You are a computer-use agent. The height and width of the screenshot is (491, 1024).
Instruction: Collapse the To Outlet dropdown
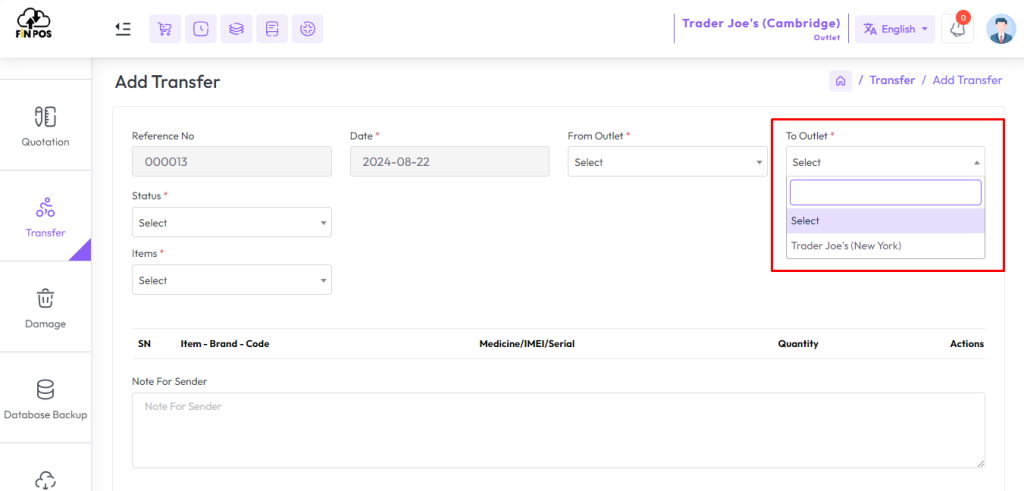click(x=886, y=162)
